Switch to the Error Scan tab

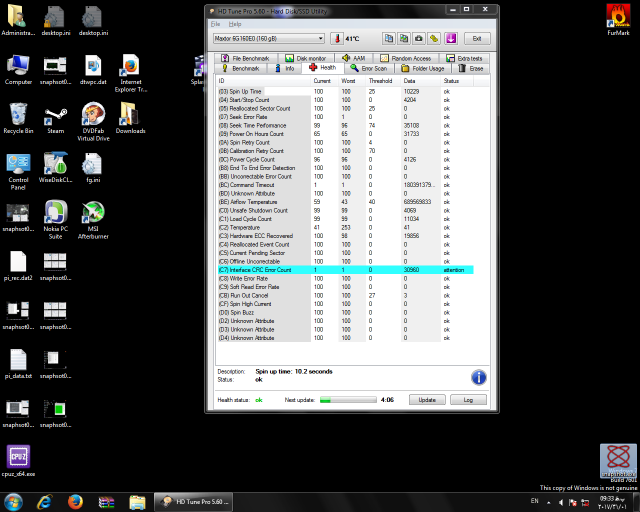click(x=367, y=68)
